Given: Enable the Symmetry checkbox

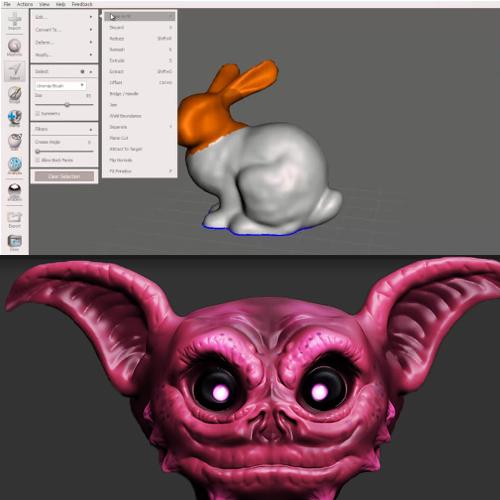Looking at the screenshot, I should click(37, 114).
